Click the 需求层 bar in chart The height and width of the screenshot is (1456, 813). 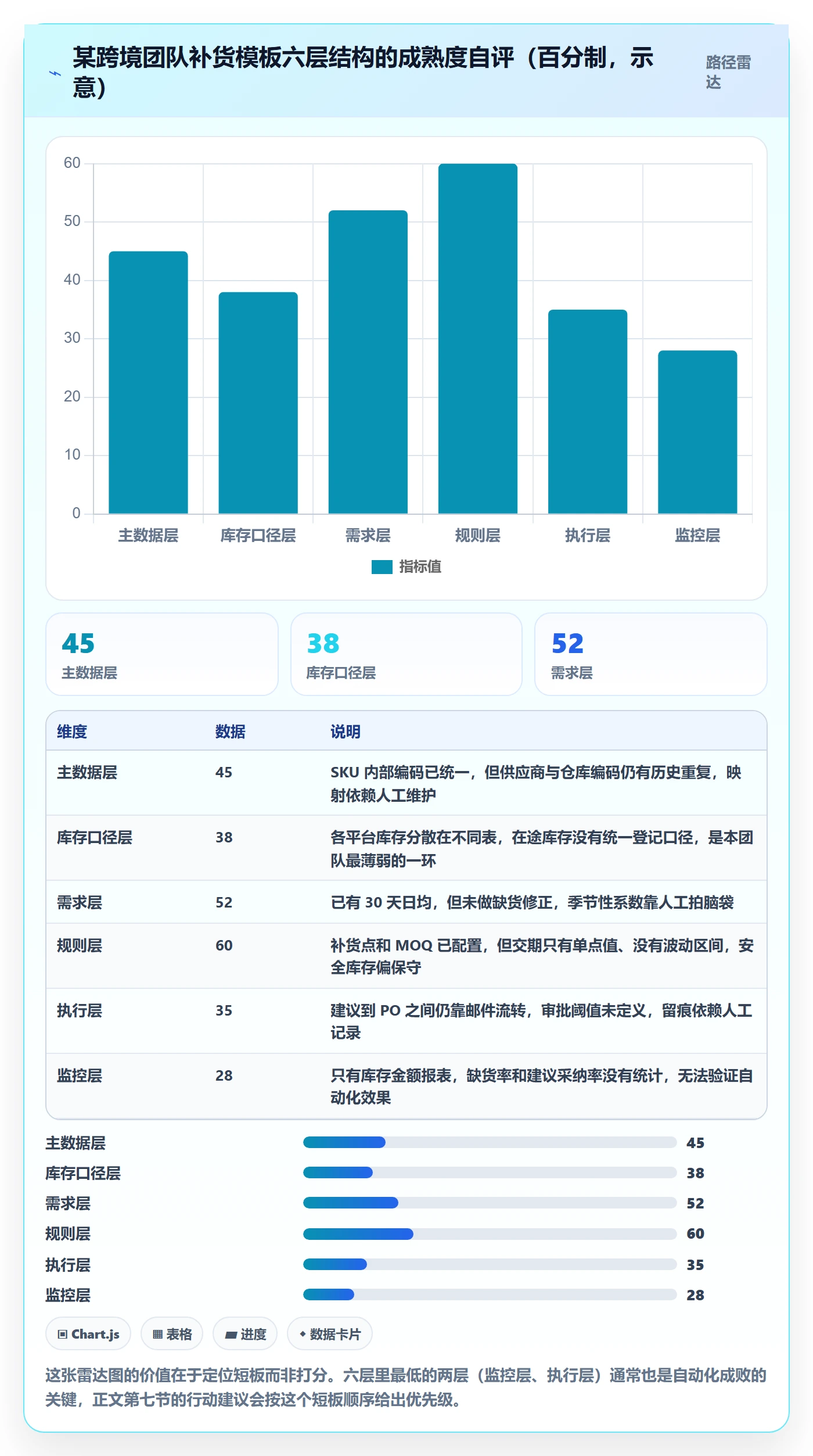(368, 362)
